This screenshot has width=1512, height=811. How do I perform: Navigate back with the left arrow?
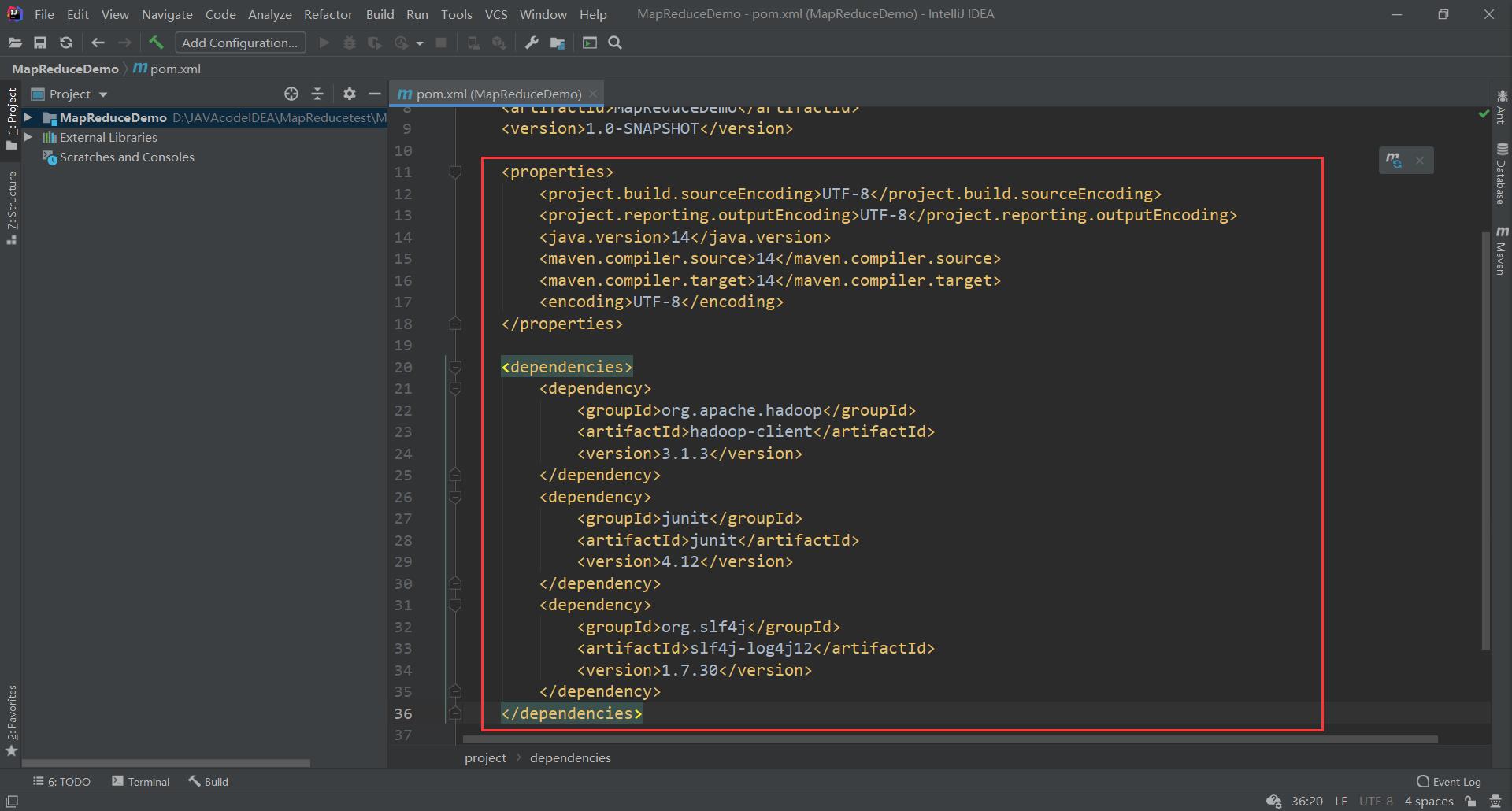coord(98,43)
